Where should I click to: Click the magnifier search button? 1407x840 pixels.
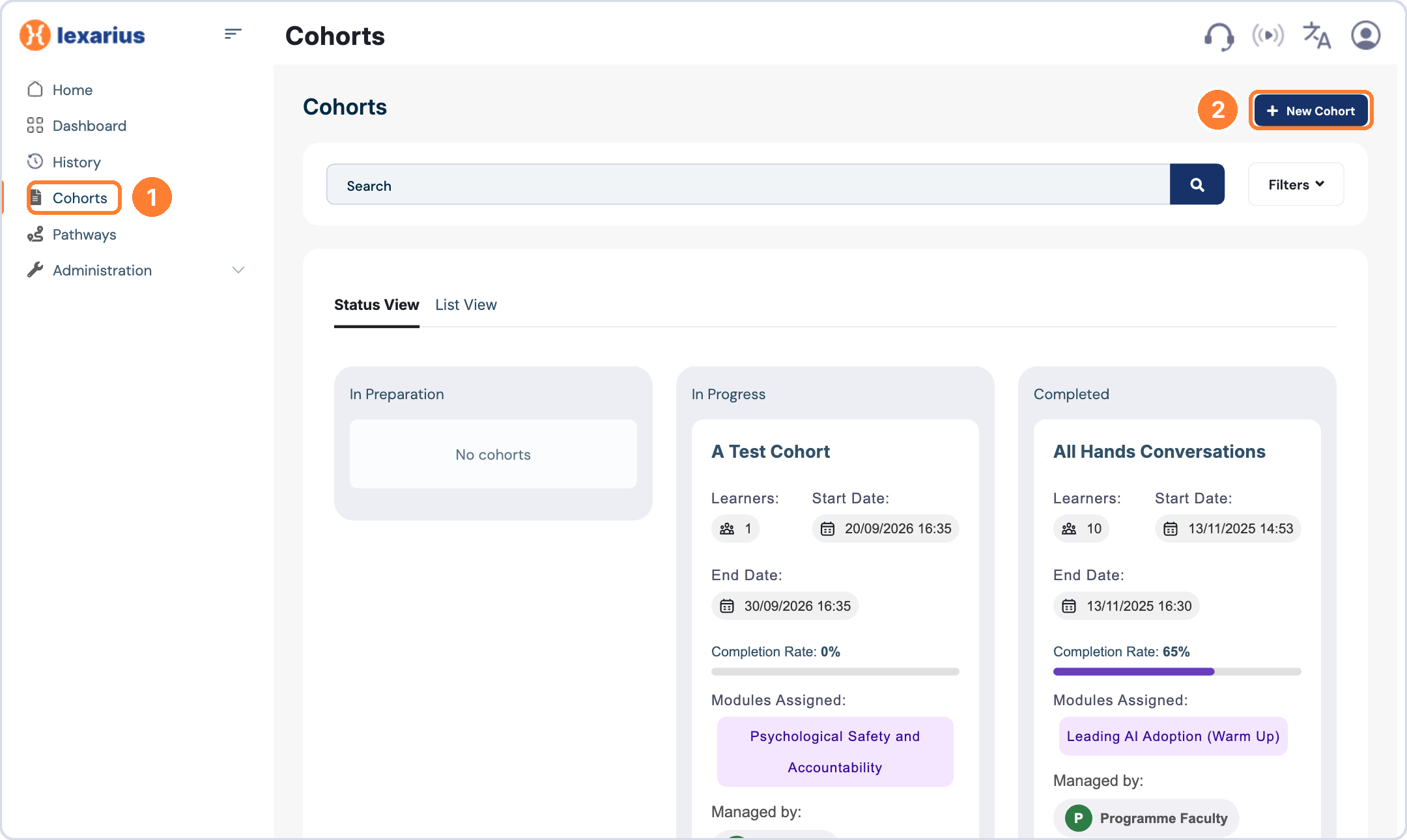[1197, 184]
